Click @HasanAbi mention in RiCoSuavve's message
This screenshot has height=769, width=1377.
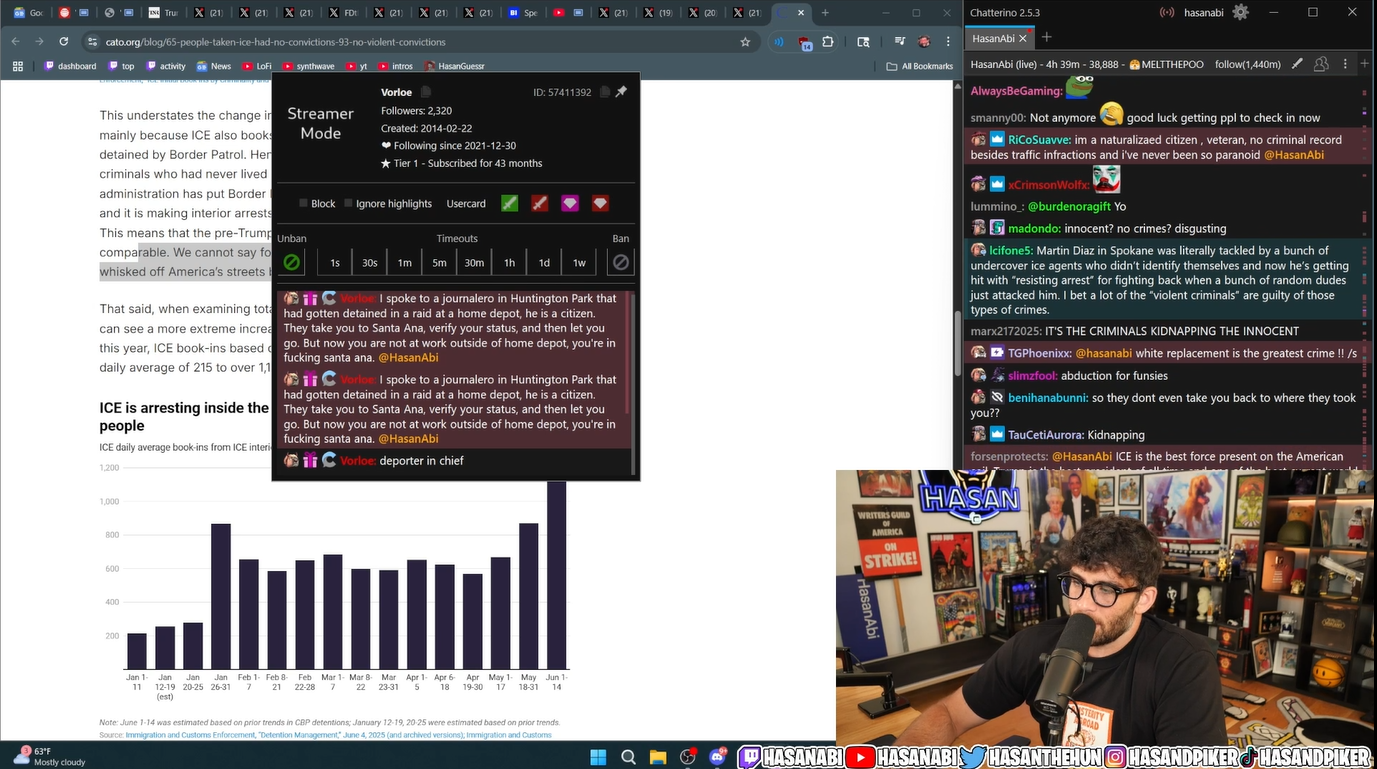[1293, 155]
